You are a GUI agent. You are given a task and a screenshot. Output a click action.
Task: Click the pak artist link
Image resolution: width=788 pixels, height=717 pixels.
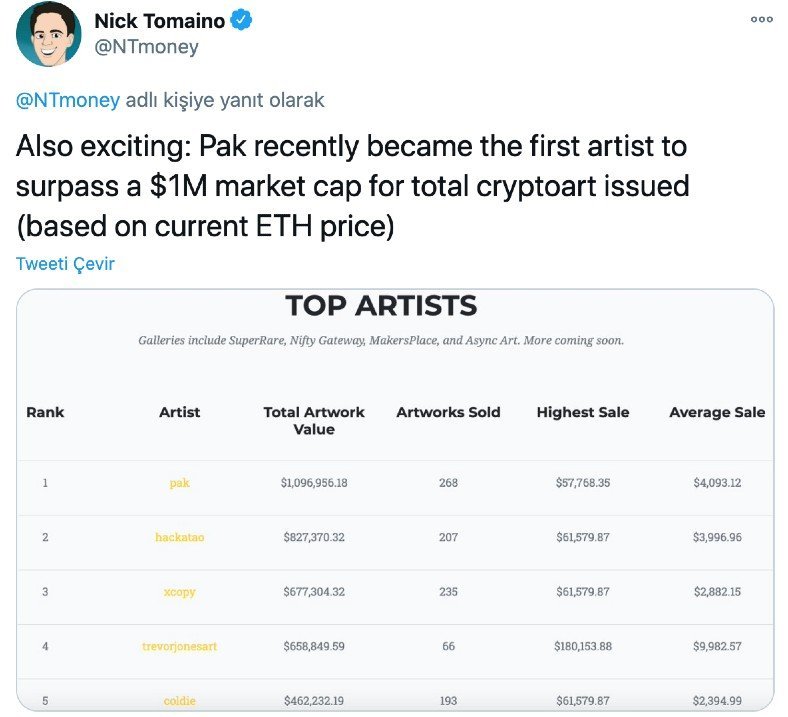pos(179,483)
